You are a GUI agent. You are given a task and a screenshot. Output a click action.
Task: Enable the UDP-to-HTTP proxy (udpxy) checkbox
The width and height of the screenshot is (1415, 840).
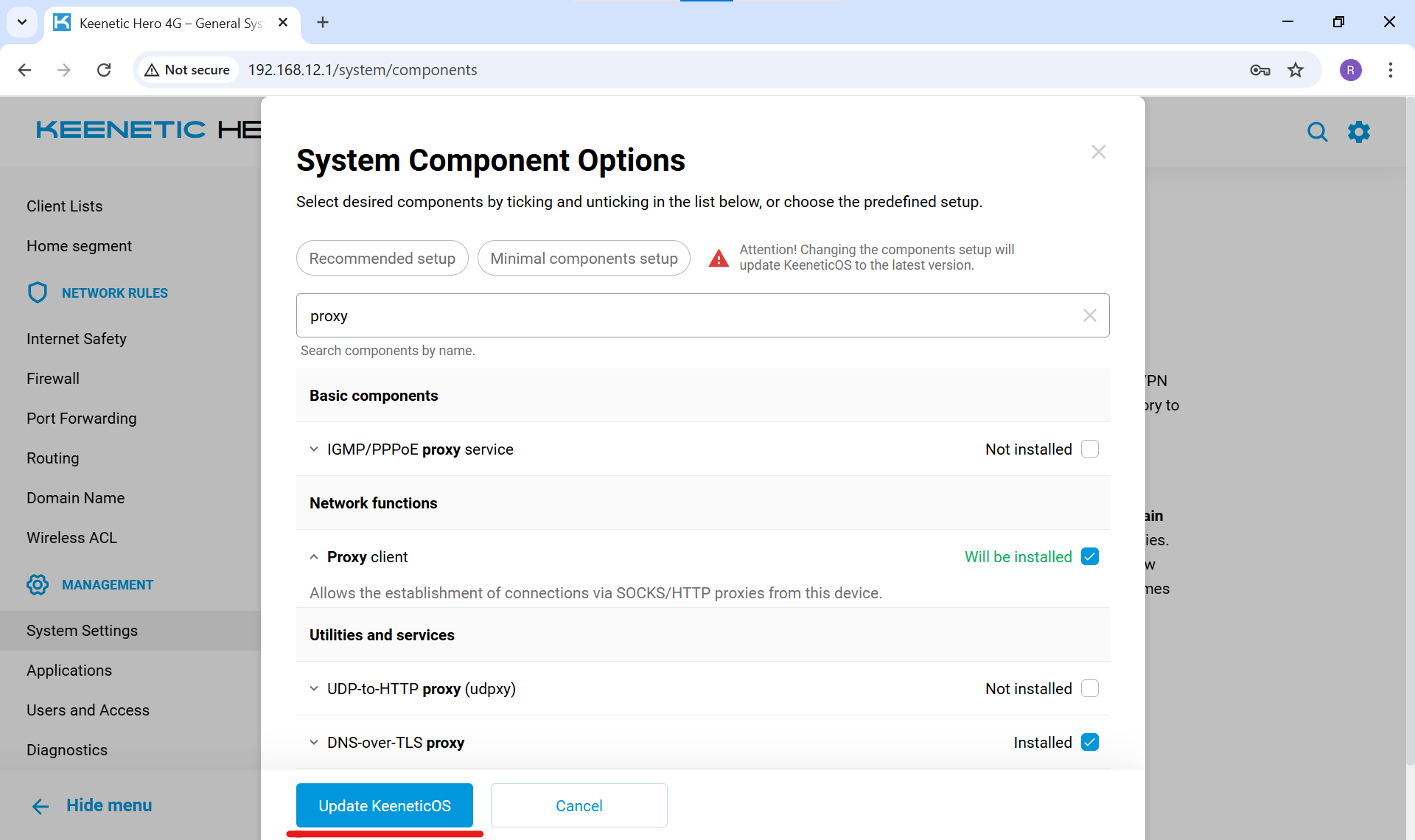(x=1089, y=688)
